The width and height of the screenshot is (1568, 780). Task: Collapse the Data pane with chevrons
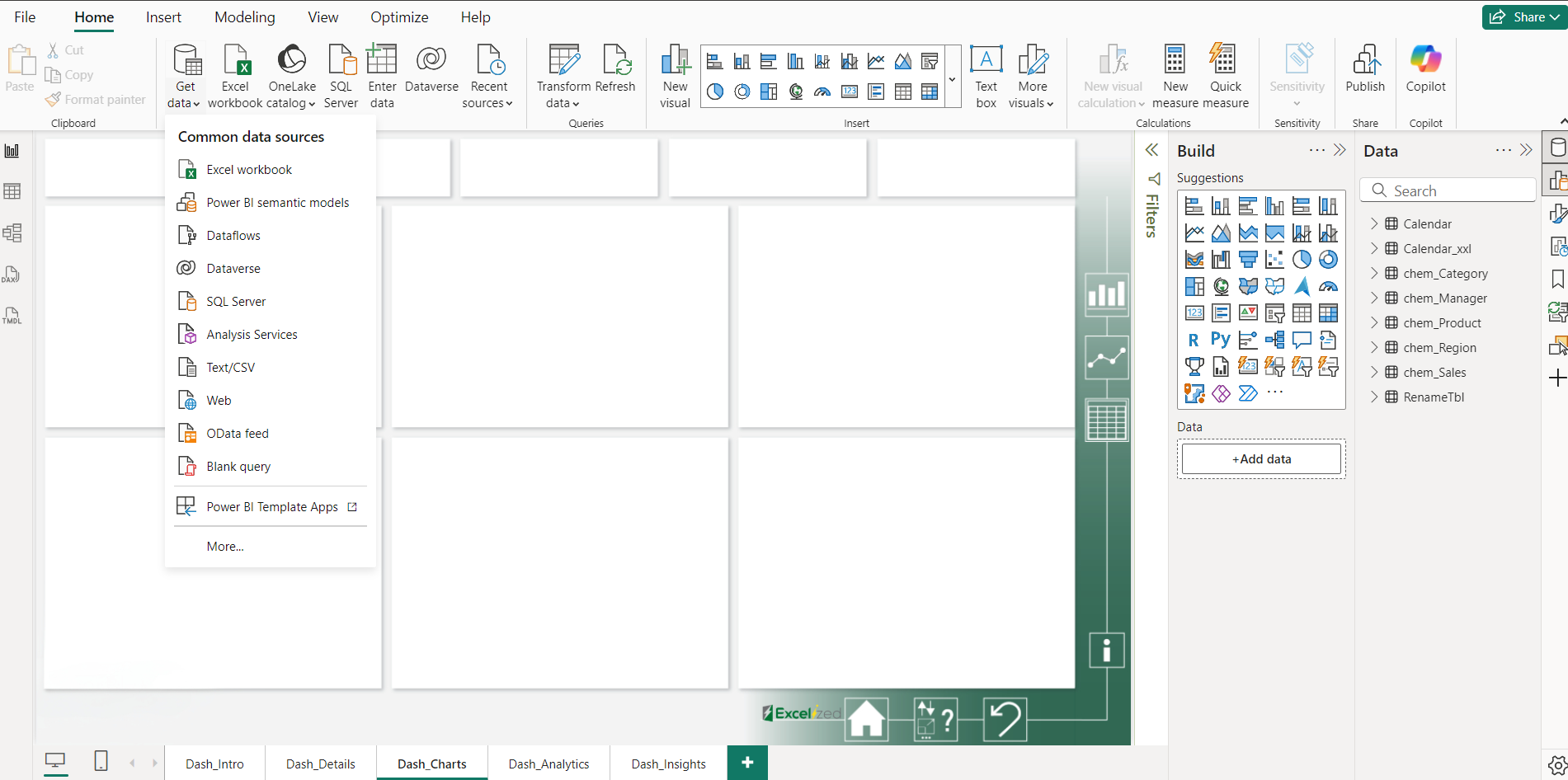[x=1526, y=150]
